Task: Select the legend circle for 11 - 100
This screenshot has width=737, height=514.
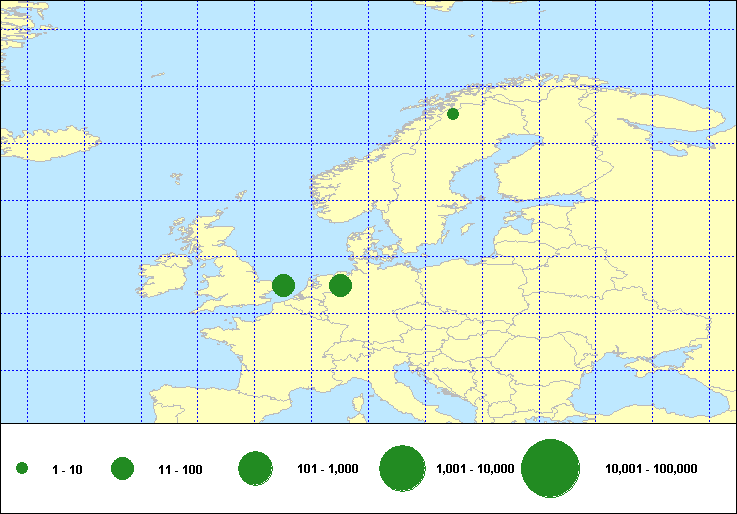Action: [123, 469]
